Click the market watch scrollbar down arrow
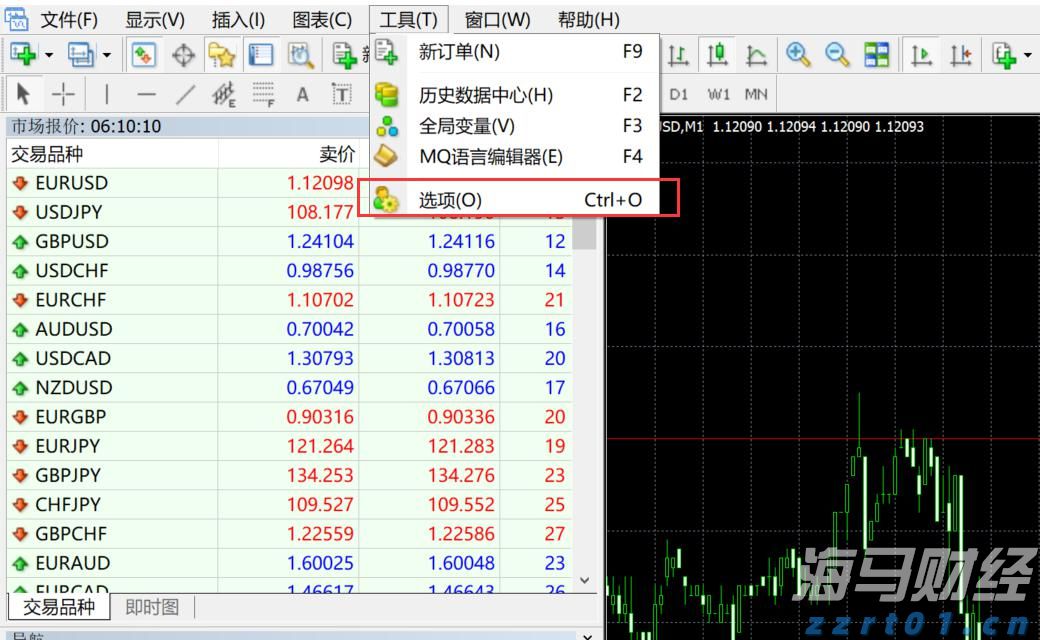The image size is (1040, 640). click(585, 579)
